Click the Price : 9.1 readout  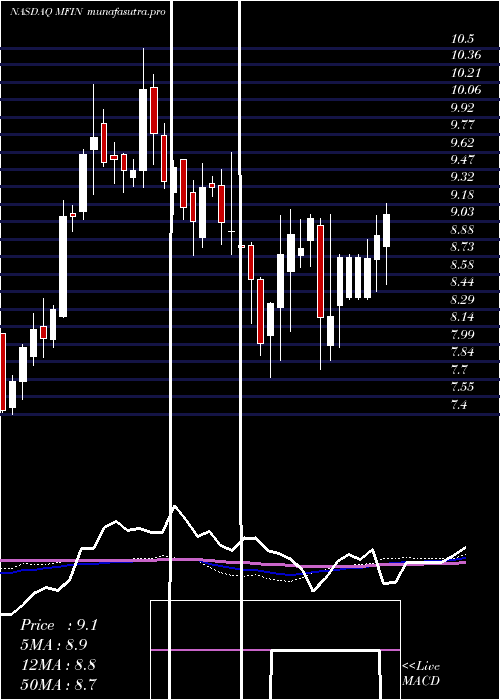[x=58, y=625]
